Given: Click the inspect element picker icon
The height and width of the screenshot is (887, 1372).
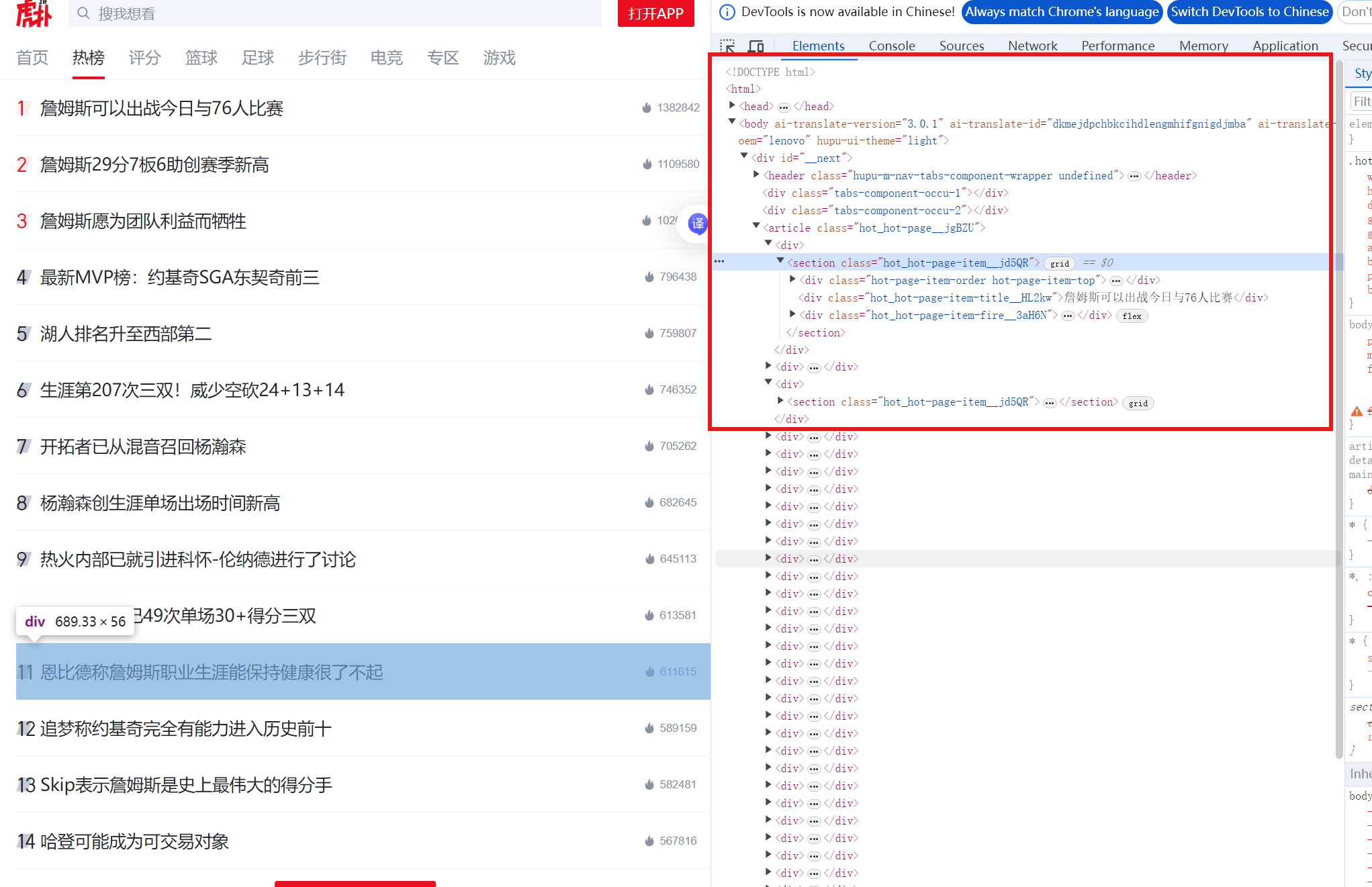Looking at the screenshot, I should coord(727,46).
